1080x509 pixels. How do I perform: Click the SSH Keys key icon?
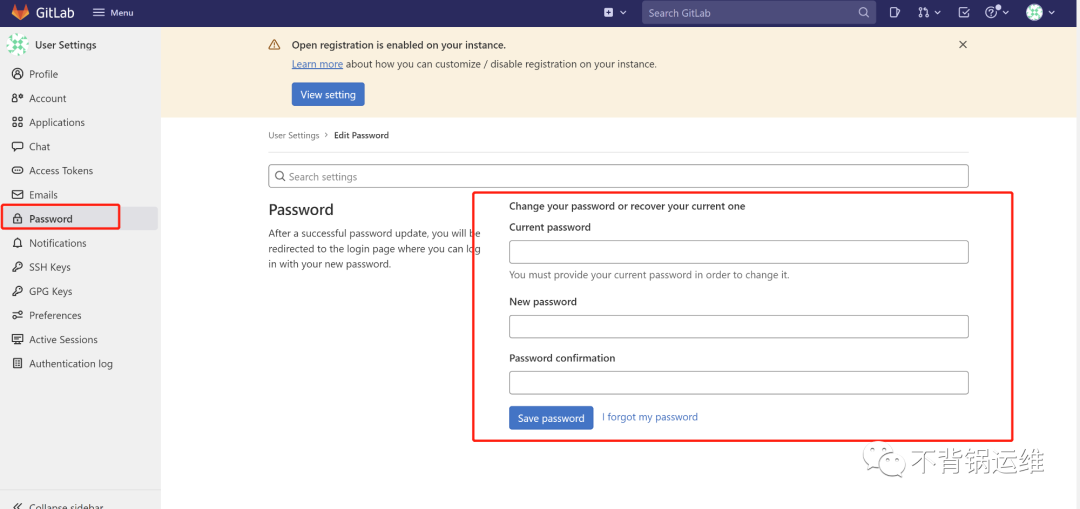(17, 267)
